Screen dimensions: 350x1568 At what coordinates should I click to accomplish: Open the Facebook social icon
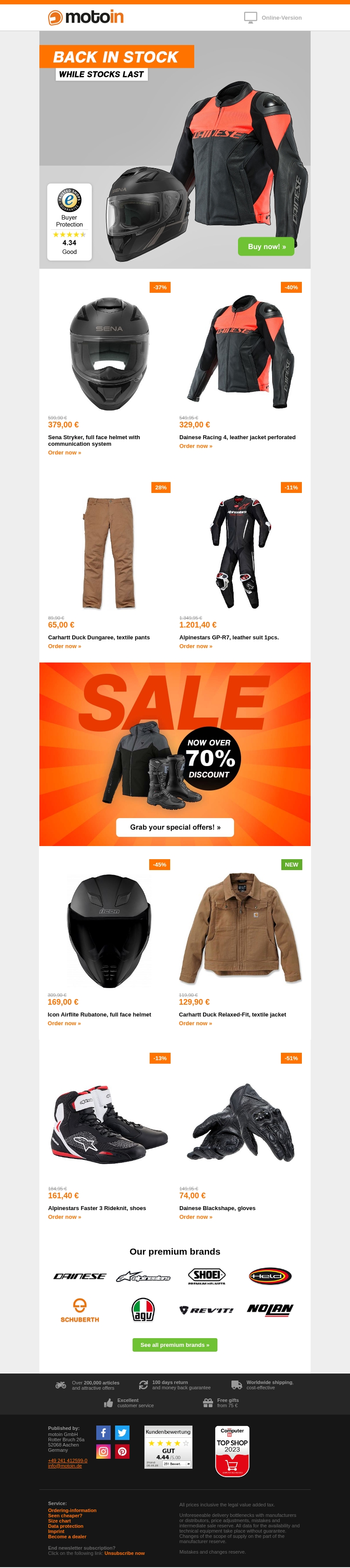point(103,1433)
